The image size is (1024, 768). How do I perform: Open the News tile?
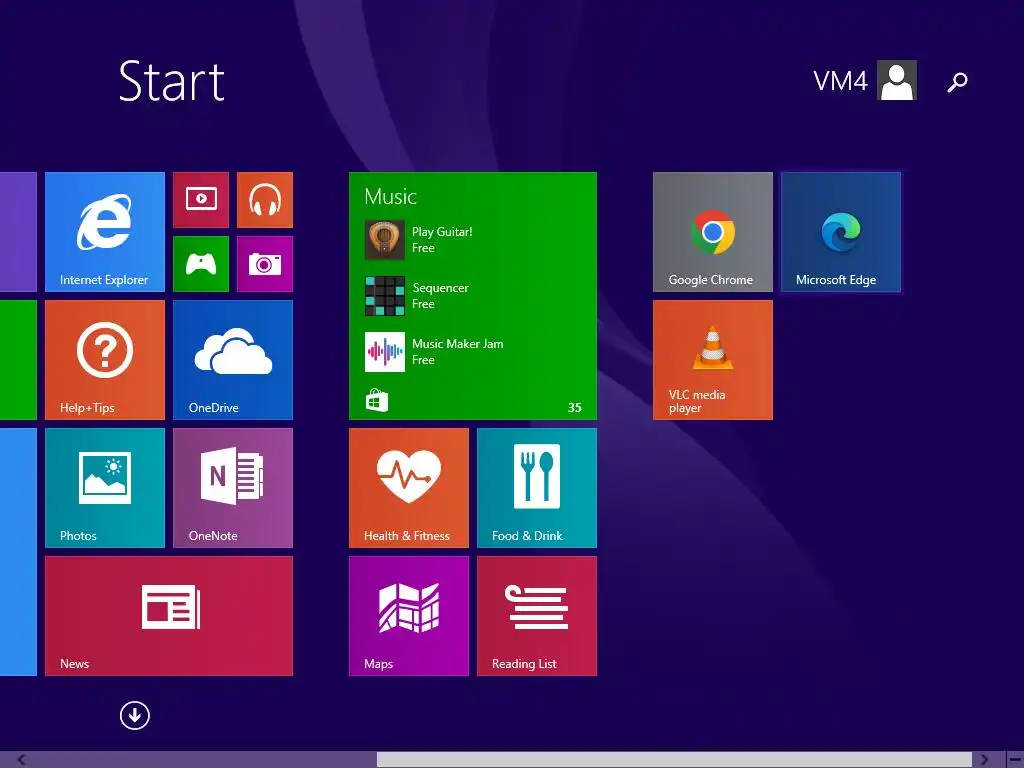[x=168, y=616]
